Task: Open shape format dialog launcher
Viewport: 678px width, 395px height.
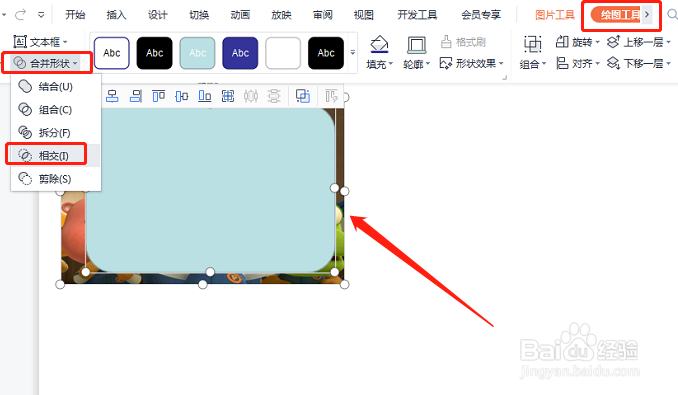Action: [x=504, y=78]
